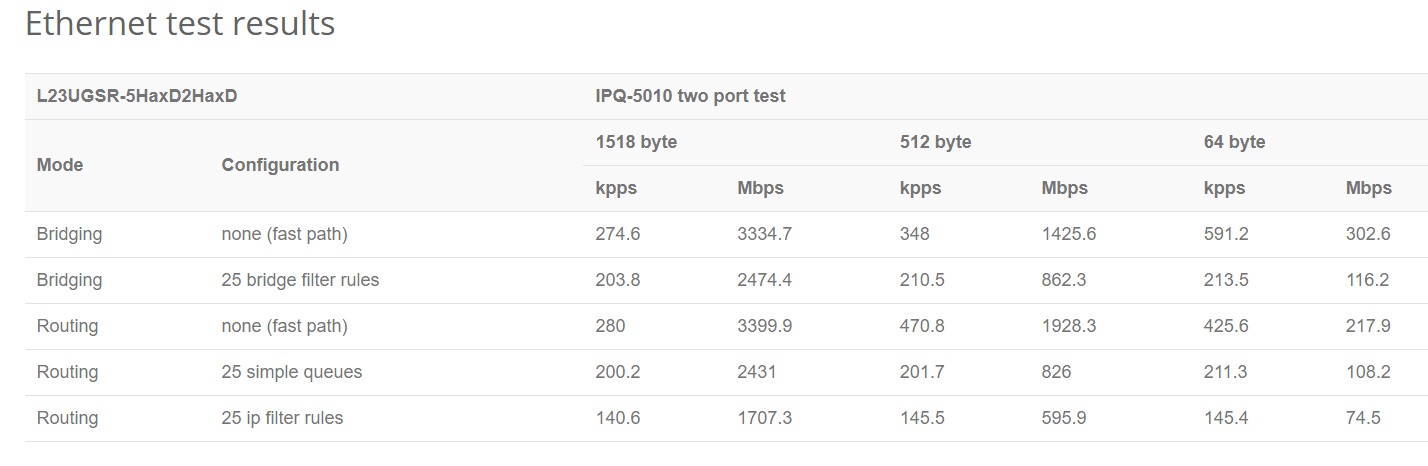Select the 1518 byte column header
The width and height of the screenshot is (1428, 466).
click(636, 142)
